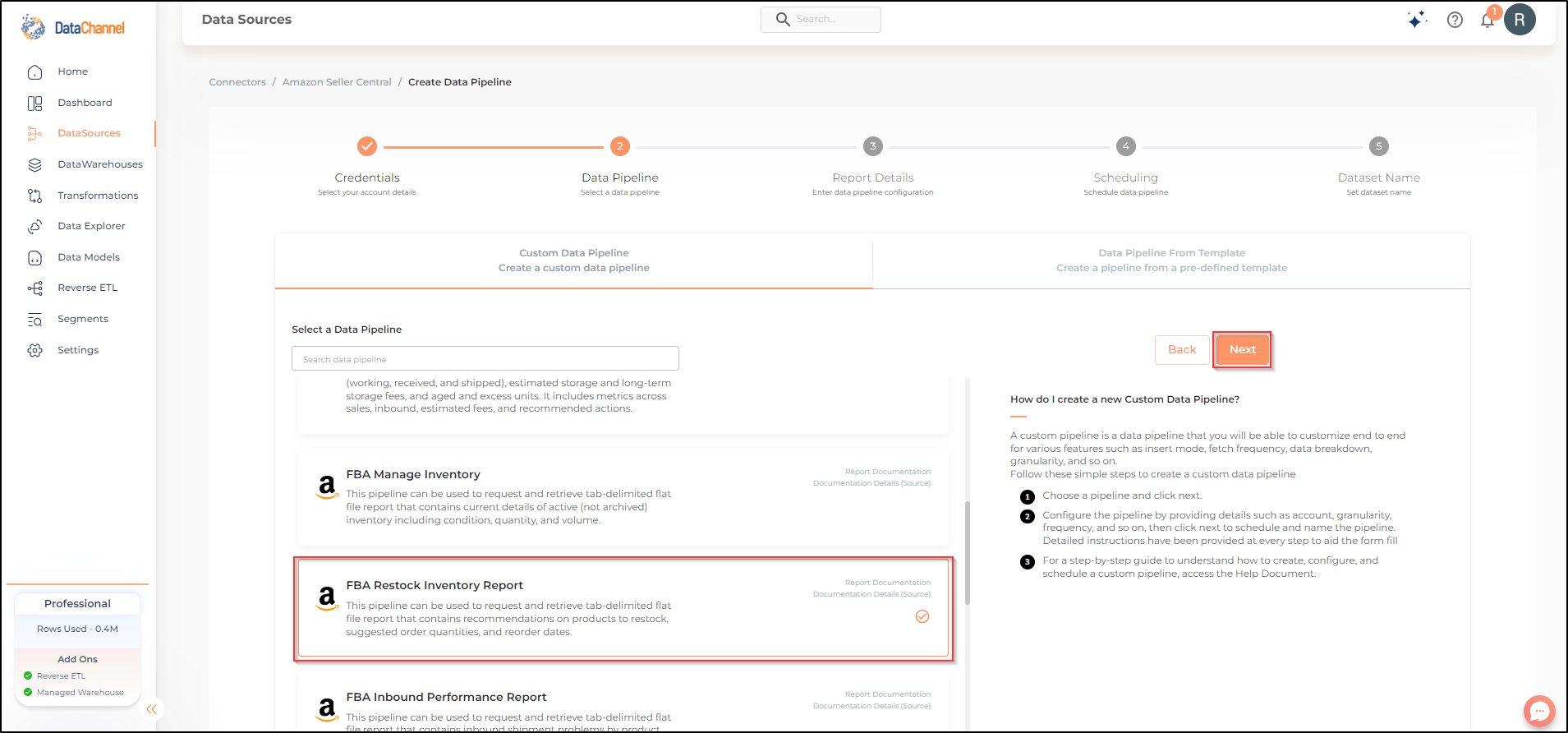Click Rows Used - 0.4M text
The height and width of the screenshot is (733, 1568).
77,629
